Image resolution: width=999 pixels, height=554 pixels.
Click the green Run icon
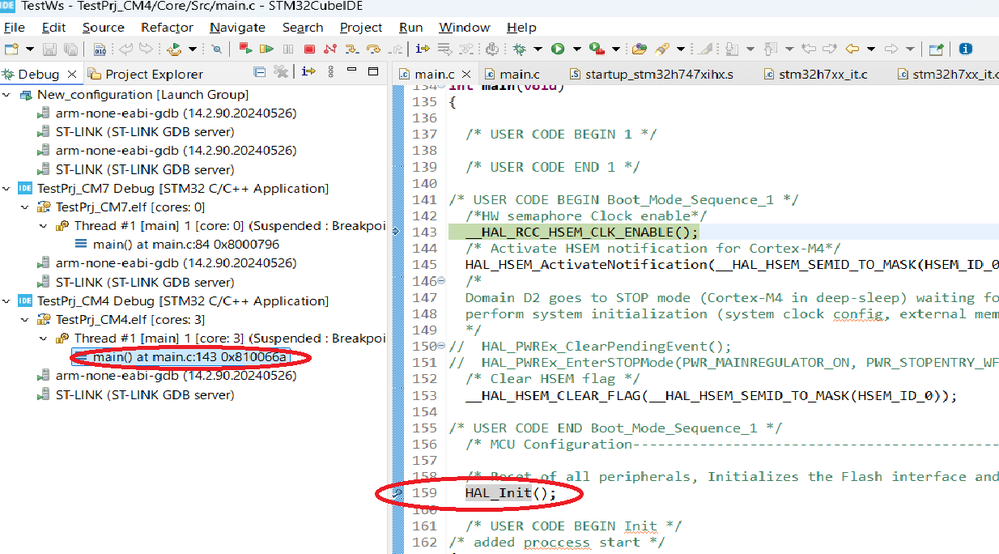(x=558, y=49)
